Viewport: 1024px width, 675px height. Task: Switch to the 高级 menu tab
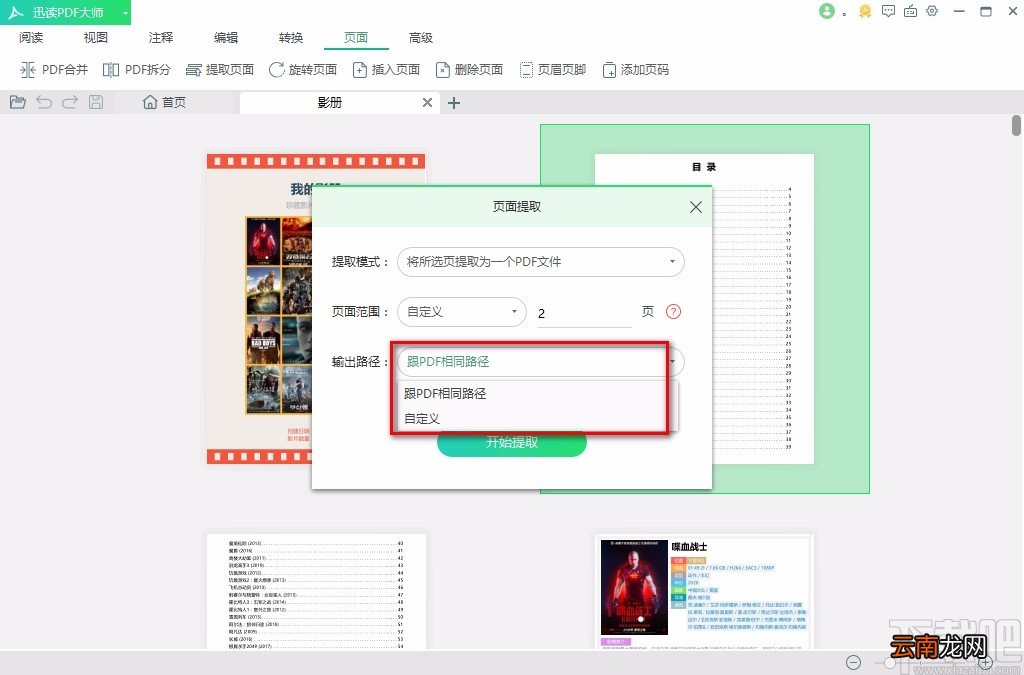tap(421, 38)
